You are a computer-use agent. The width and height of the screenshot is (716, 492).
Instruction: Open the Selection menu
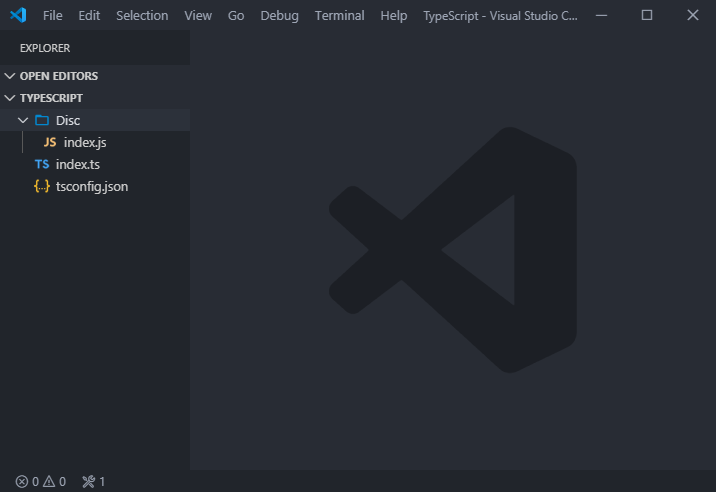tap(142, 16)
